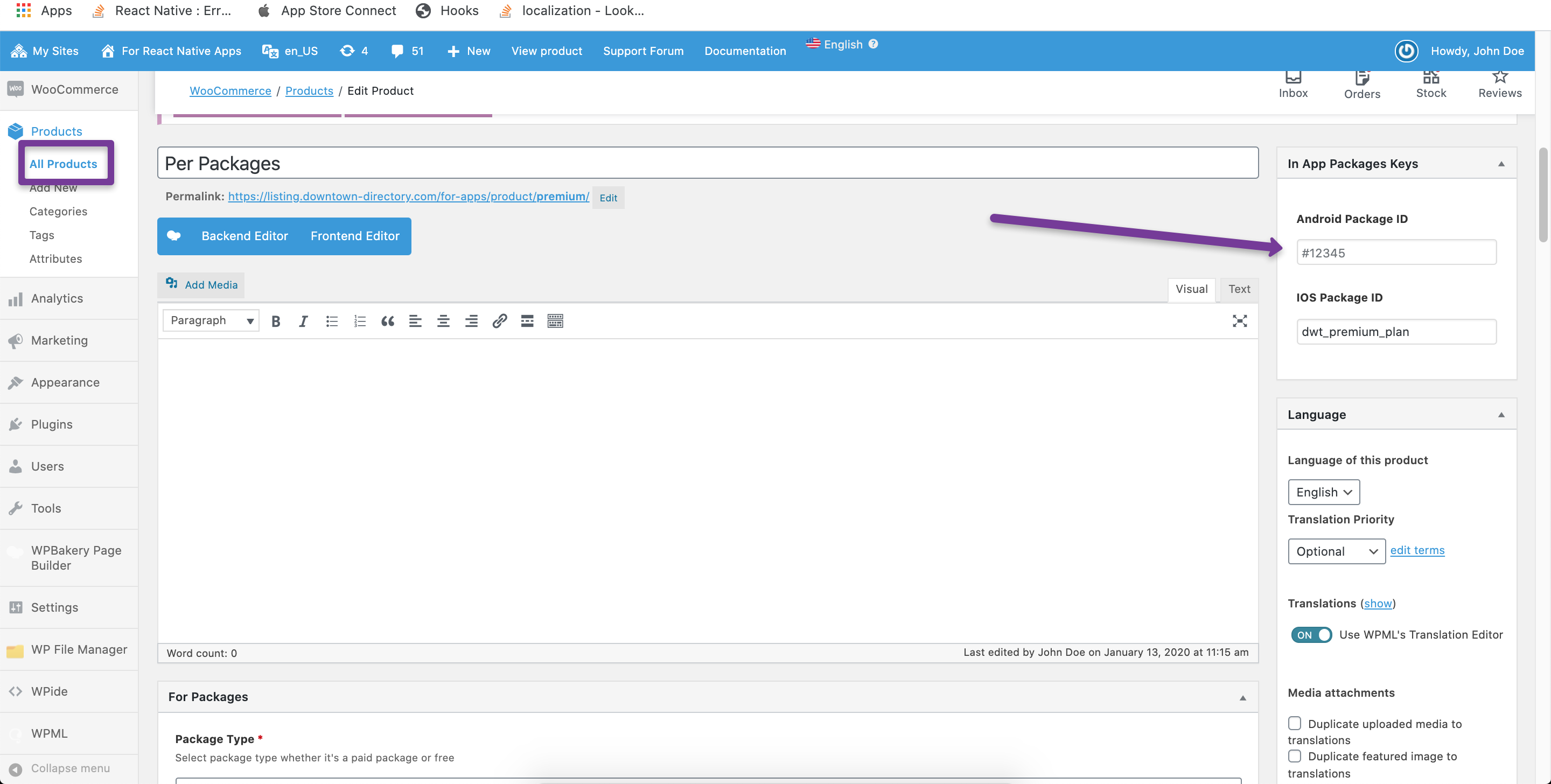
Task: Click the Products breadcrumb link
Action: (x=309, y=91)
